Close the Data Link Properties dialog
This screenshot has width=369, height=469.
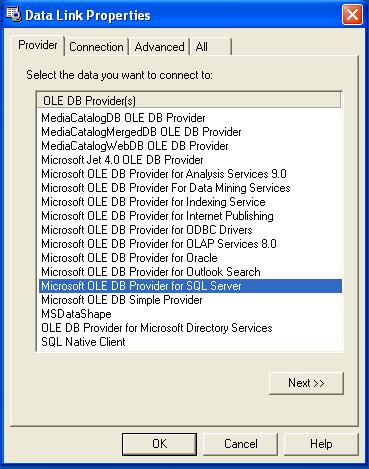click(x=352, y=15)
